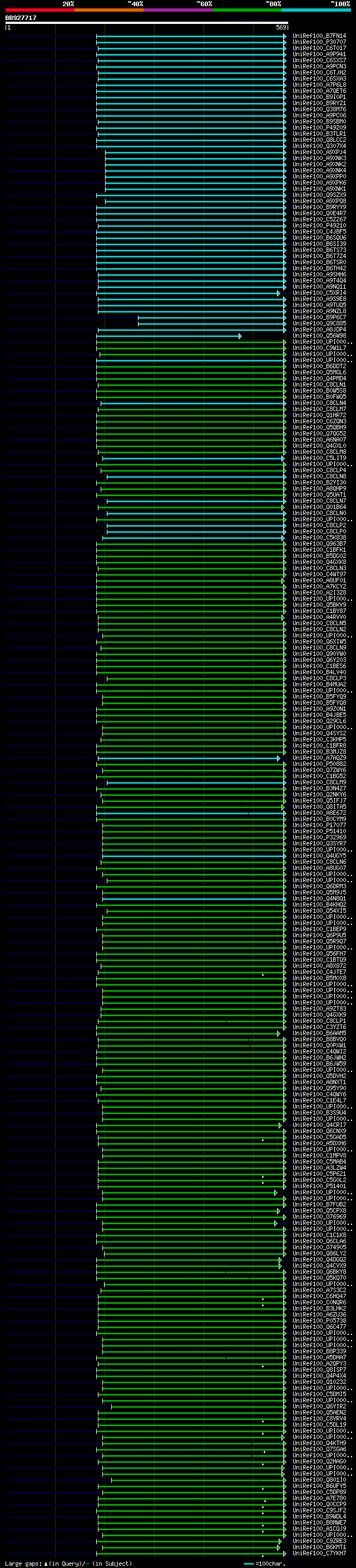Select hit label UniRef100_C9W1L7
This screenshot has height=1568, width=356.
coord(319,348)
